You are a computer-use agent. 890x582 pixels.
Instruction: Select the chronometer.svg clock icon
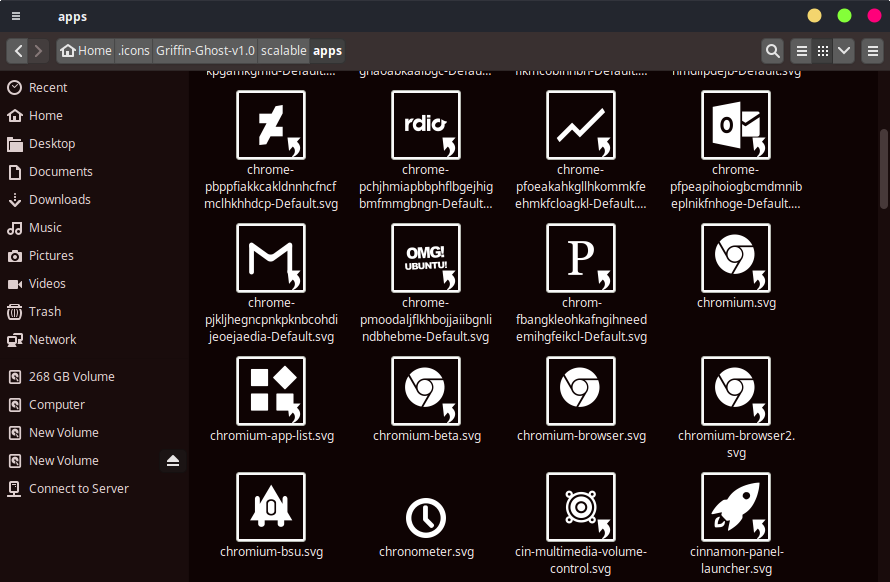click(x=426, y=517)
